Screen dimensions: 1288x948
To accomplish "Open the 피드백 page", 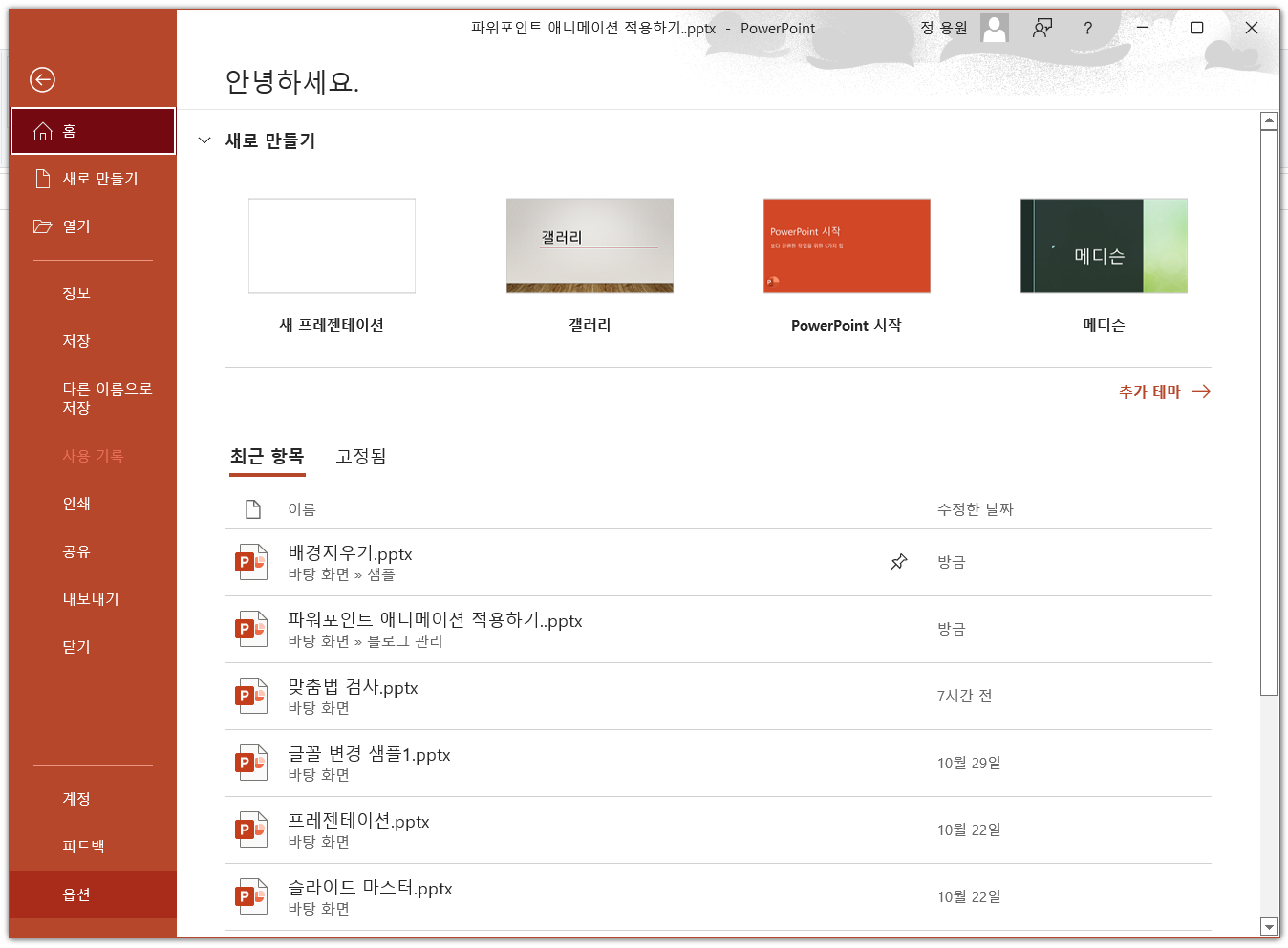I will click(93, 847).
